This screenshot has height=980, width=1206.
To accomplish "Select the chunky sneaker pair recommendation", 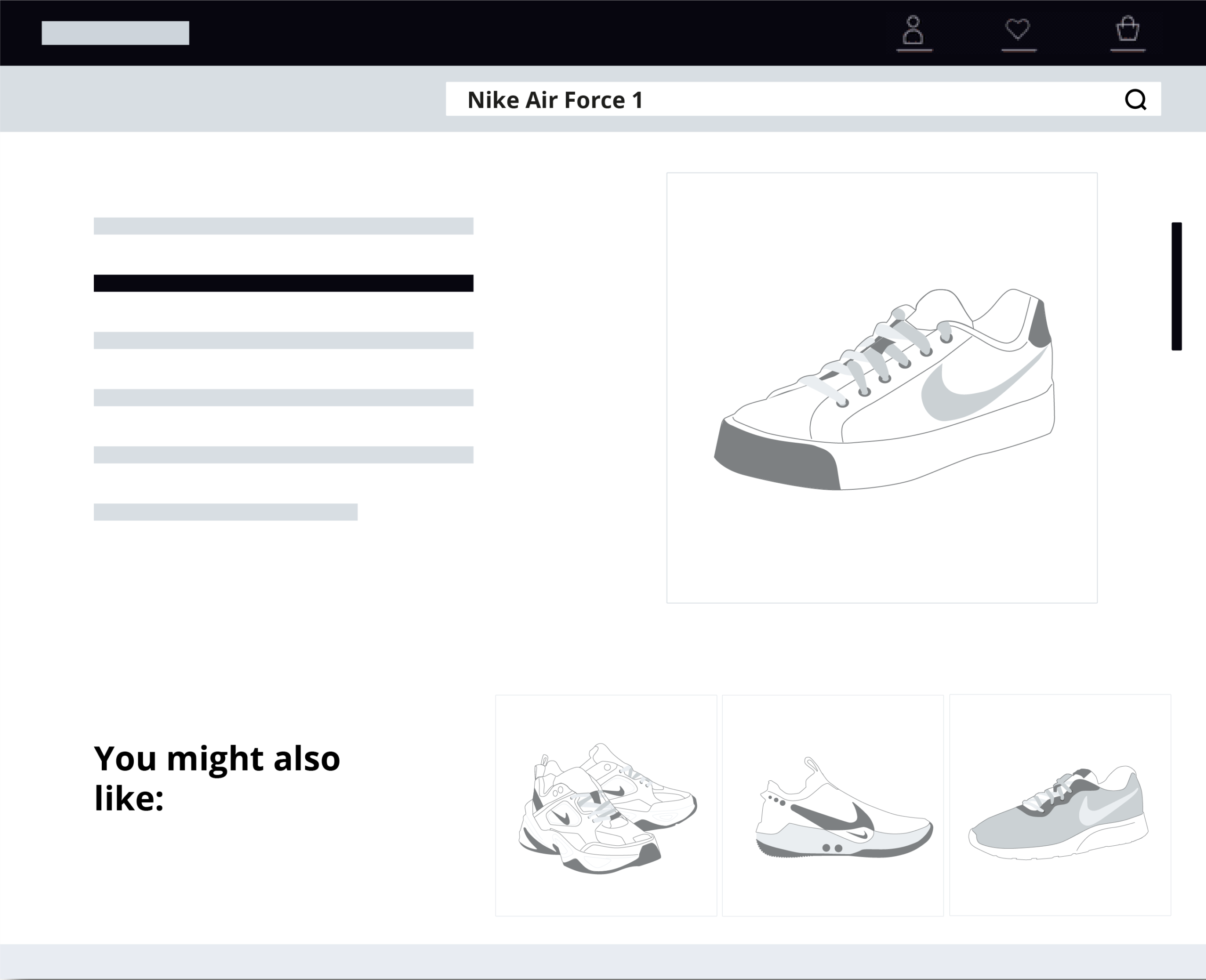I will click(x=606, y=806).
